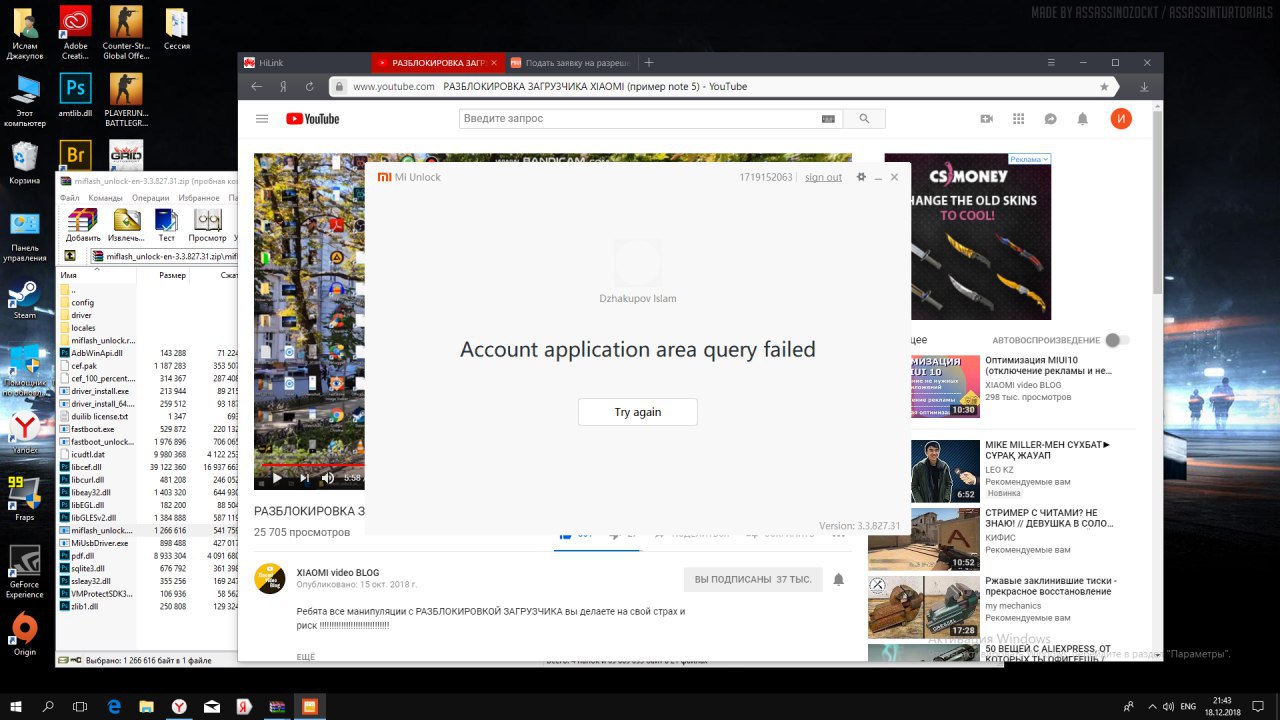1280x720 pixels.
Task: Open Microsoft Edge from taskbar
Action: click(114, 706)
